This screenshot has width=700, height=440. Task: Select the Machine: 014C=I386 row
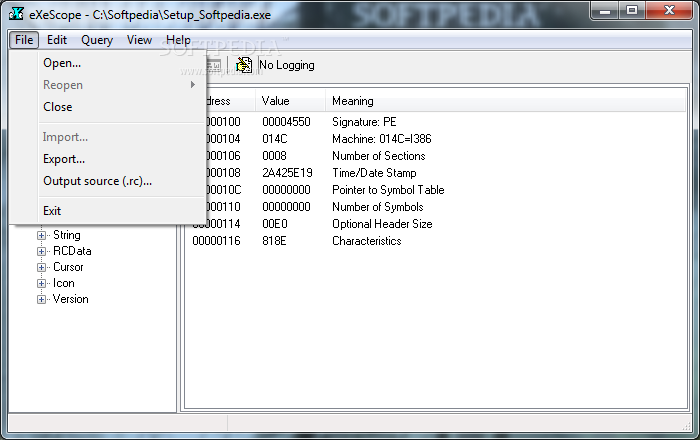[382, 139]
